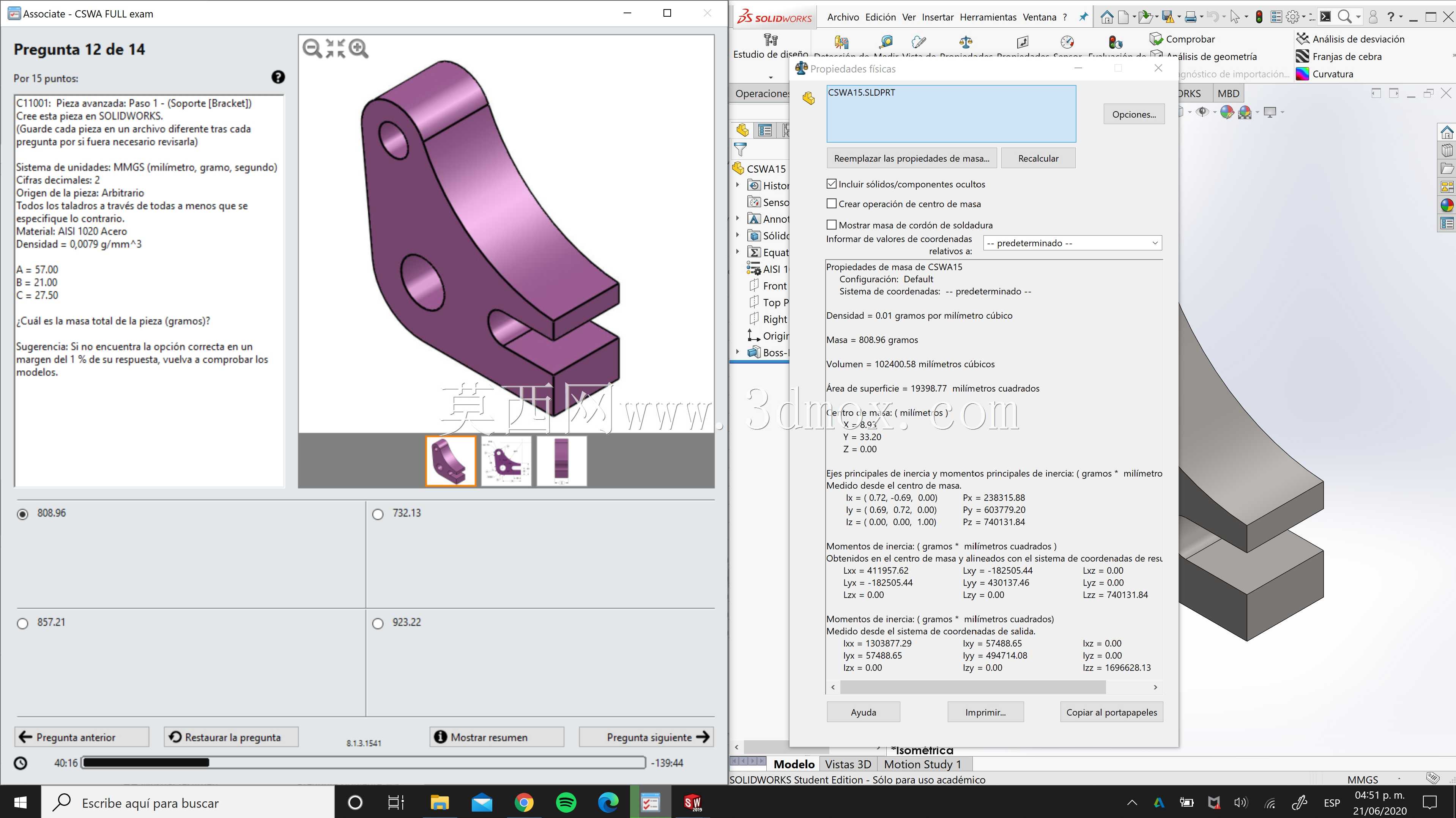
Task: Expand the Equations tree node
Action: (737, 252)
